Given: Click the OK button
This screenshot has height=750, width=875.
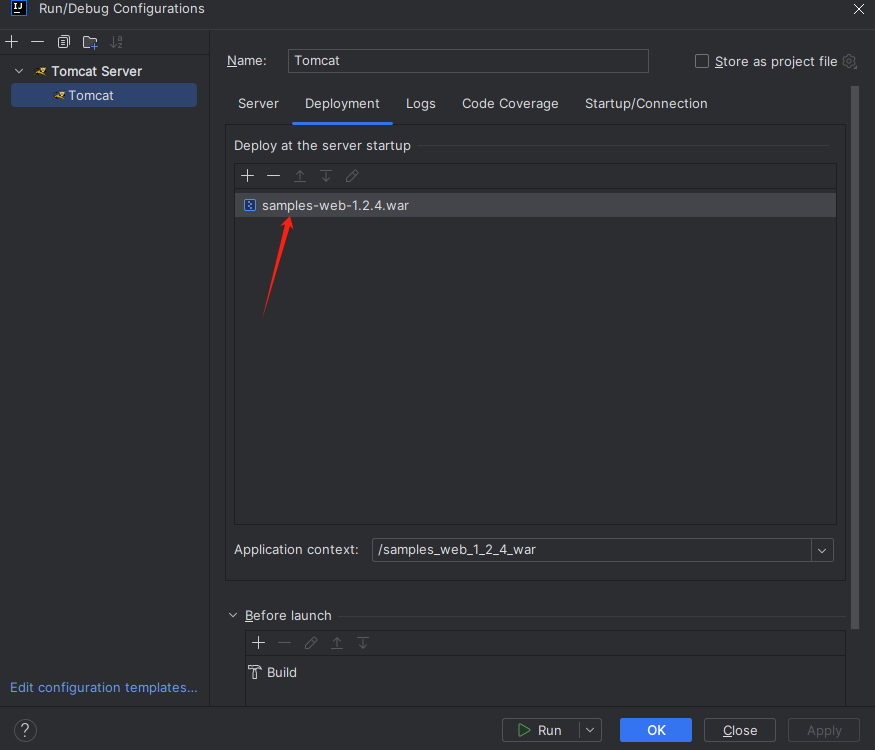Looking at the screenshot, I should (656, 730).
